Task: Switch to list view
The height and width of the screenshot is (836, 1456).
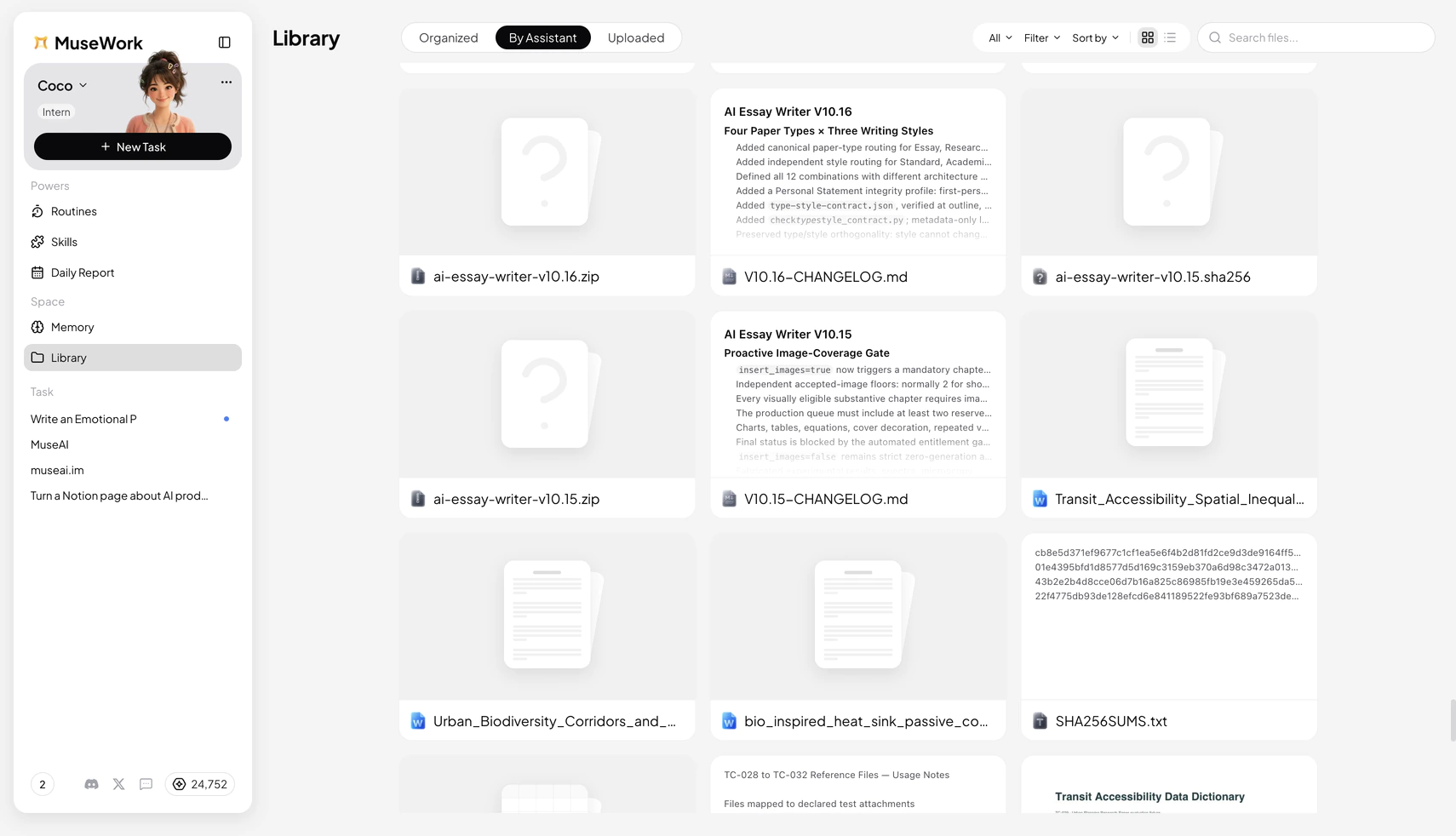Action: click(1171, 37)
